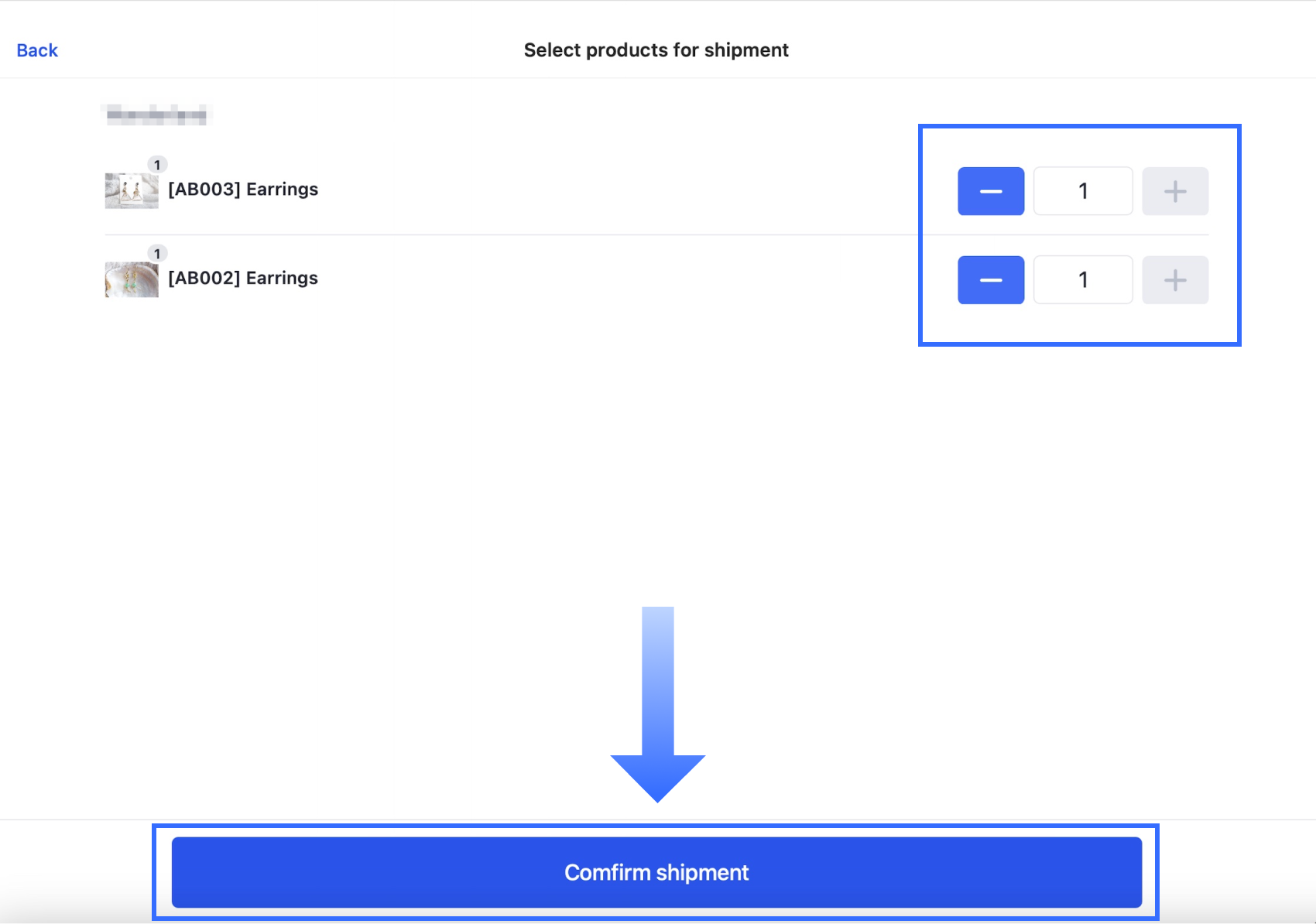Click the blurred order name above products
This screenshot has height=924, width=1316.
(156, 115)
